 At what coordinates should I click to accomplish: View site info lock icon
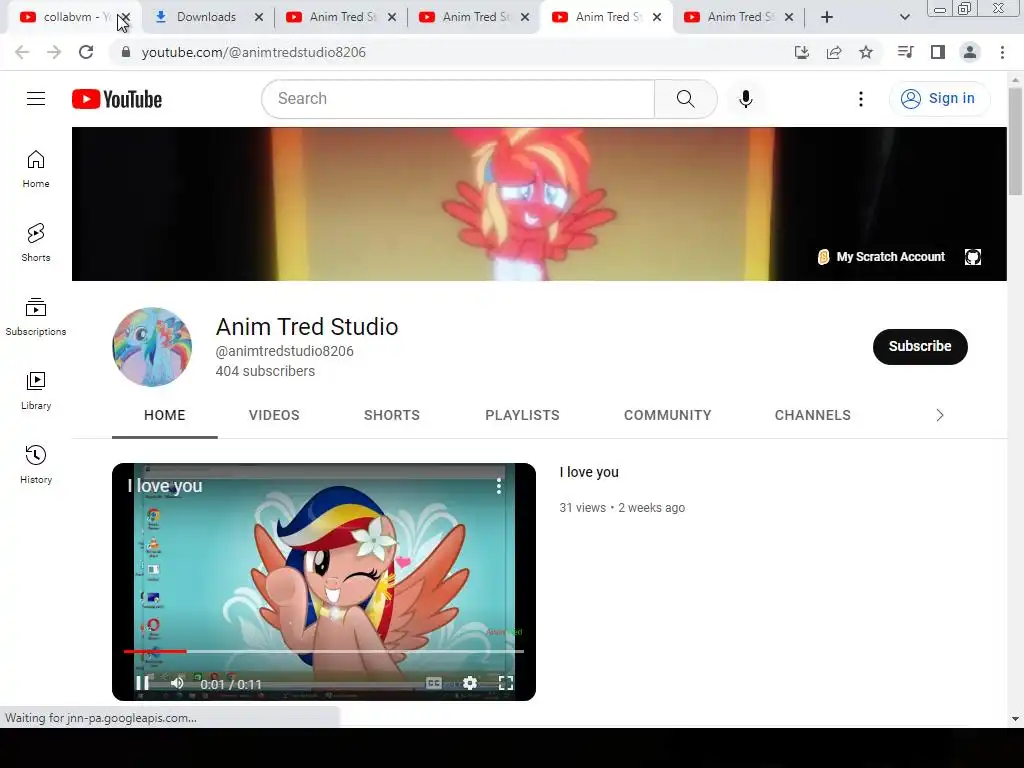tap(126, 52)
